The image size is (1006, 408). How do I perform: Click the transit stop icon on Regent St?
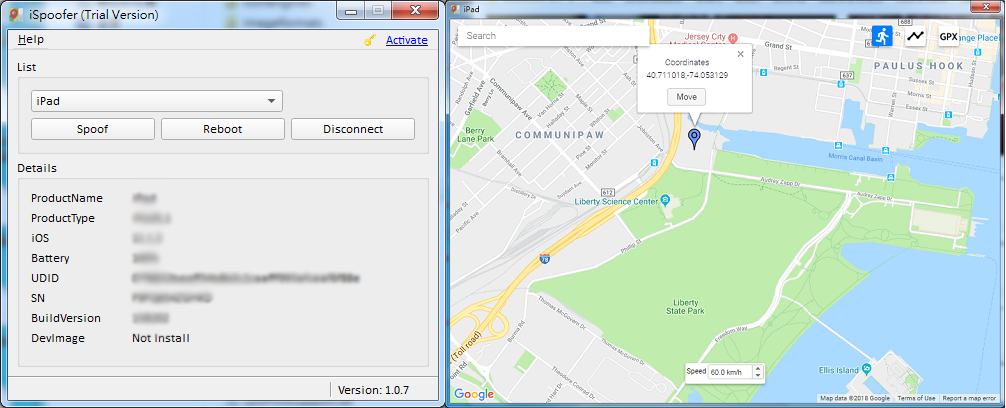pos(763,73)
